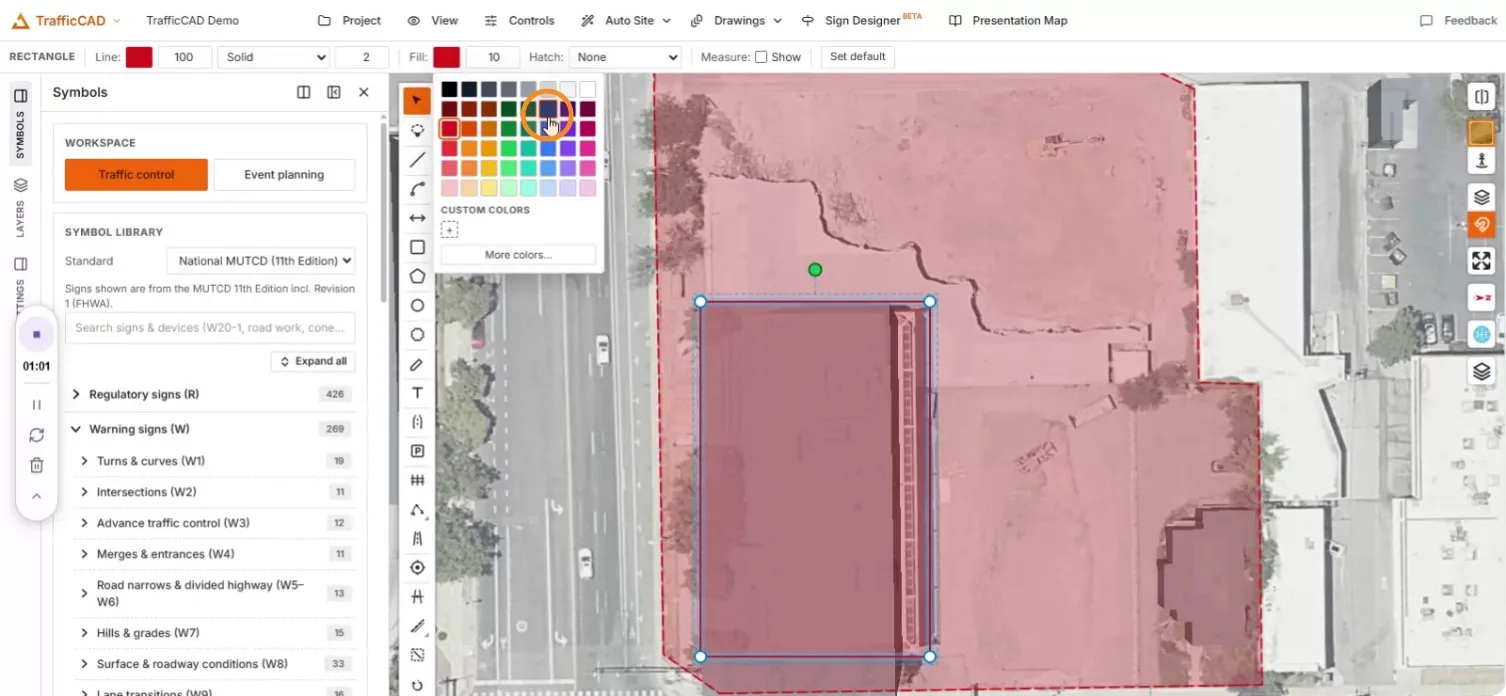The height and width of the screenshot is (696, 1506).
Task: Click the search signs & devices field
Action: (210, 327)
